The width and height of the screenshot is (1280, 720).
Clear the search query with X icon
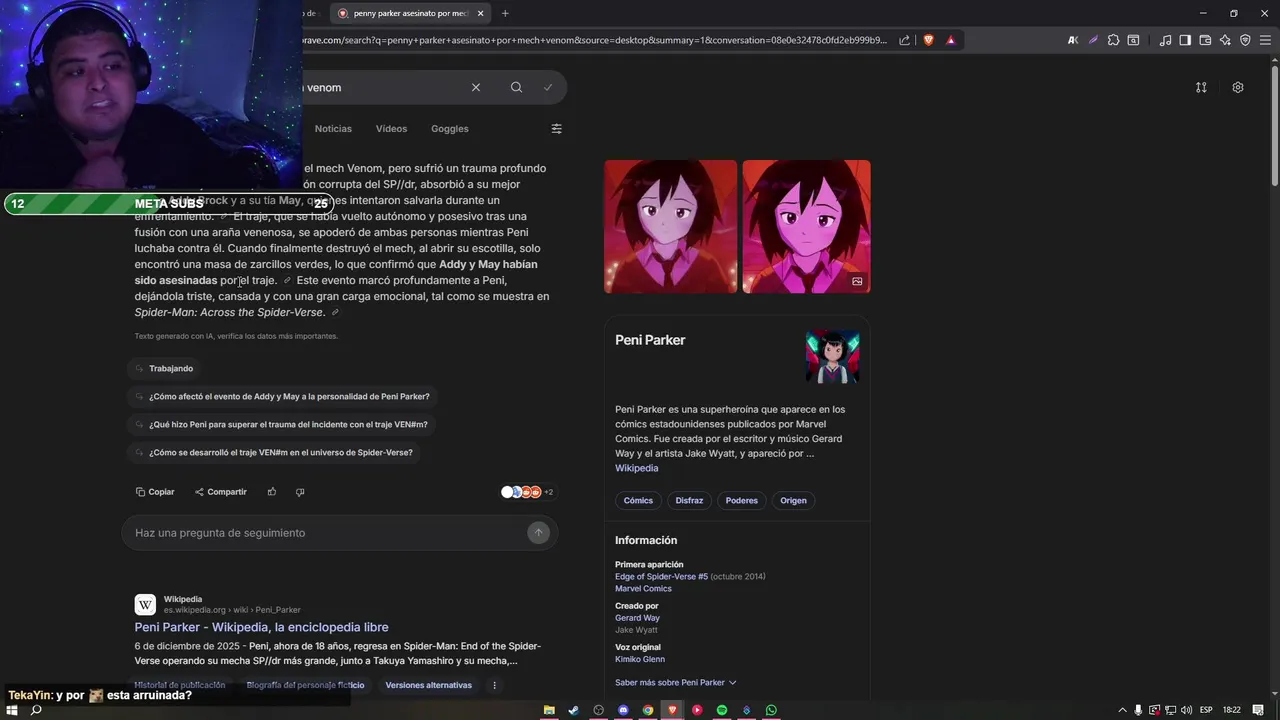coord(476,87)
